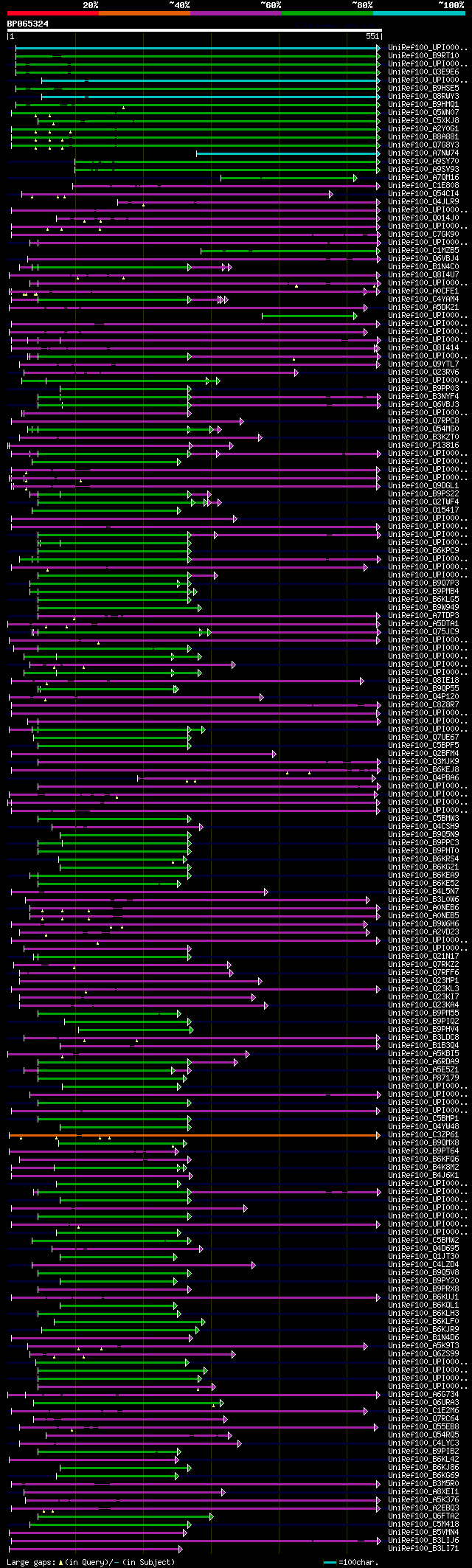This screenshot has height=1568, width=472.
Task: Click the Large gaps legend text
Action: coord(91,1562)
